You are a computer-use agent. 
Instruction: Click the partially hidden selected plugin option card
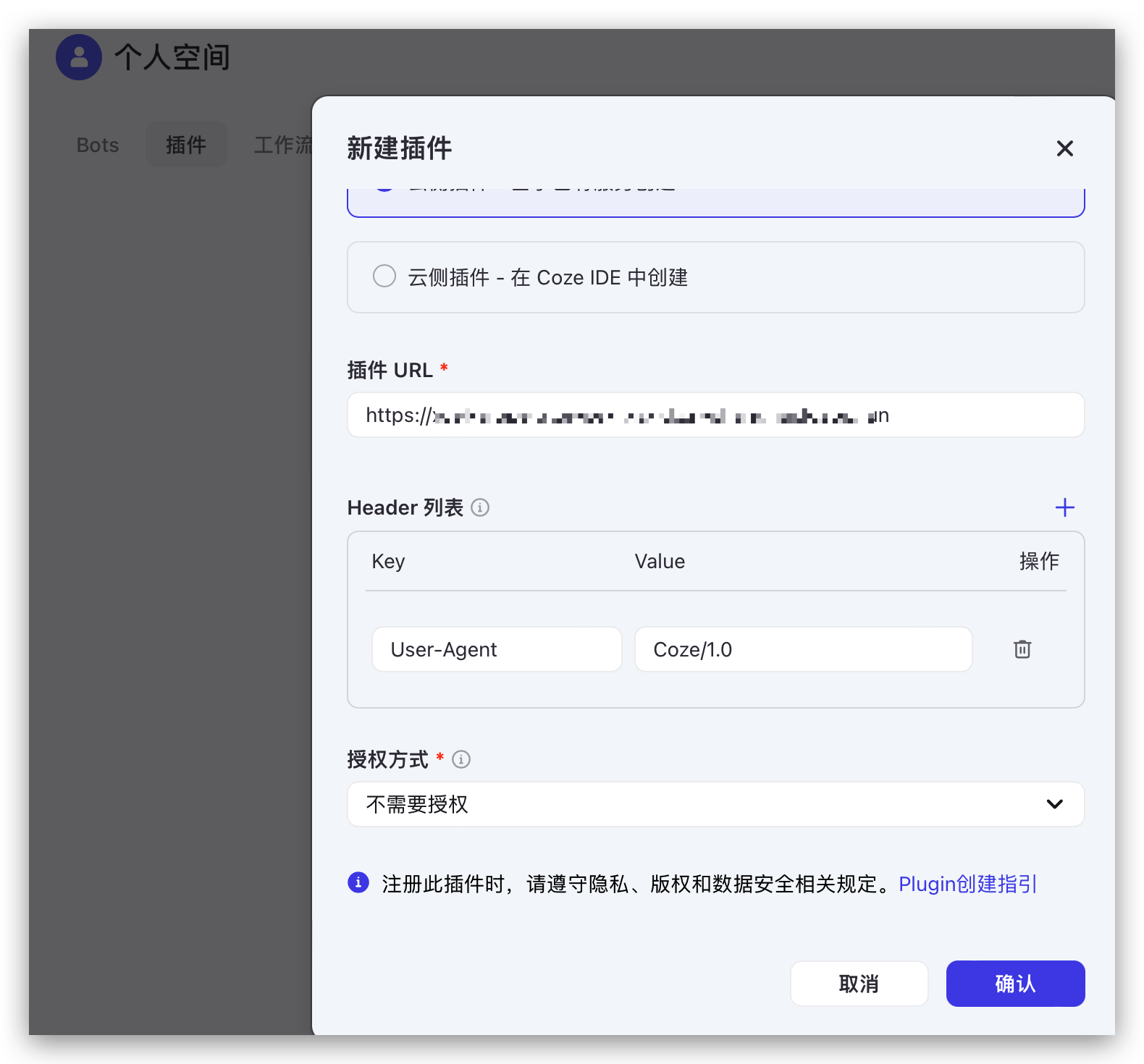click(x=715, y=201)
